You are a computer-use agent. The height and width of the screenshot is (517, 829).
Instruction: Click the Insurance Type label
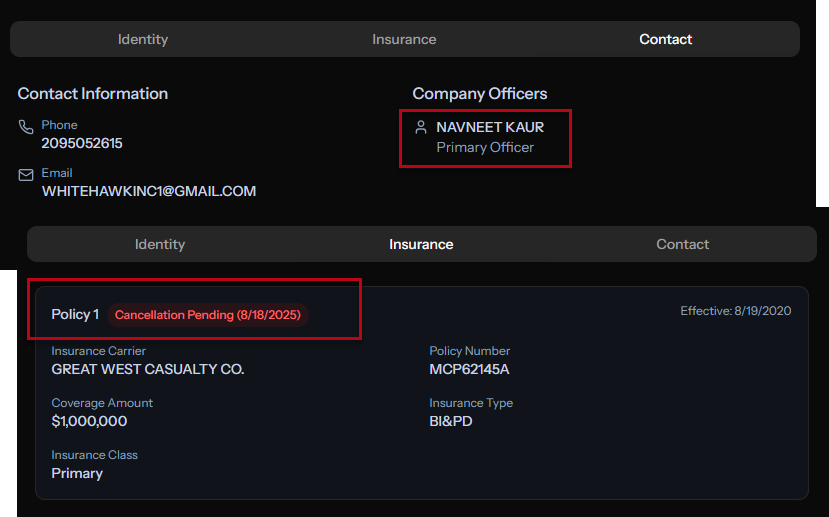471,403
